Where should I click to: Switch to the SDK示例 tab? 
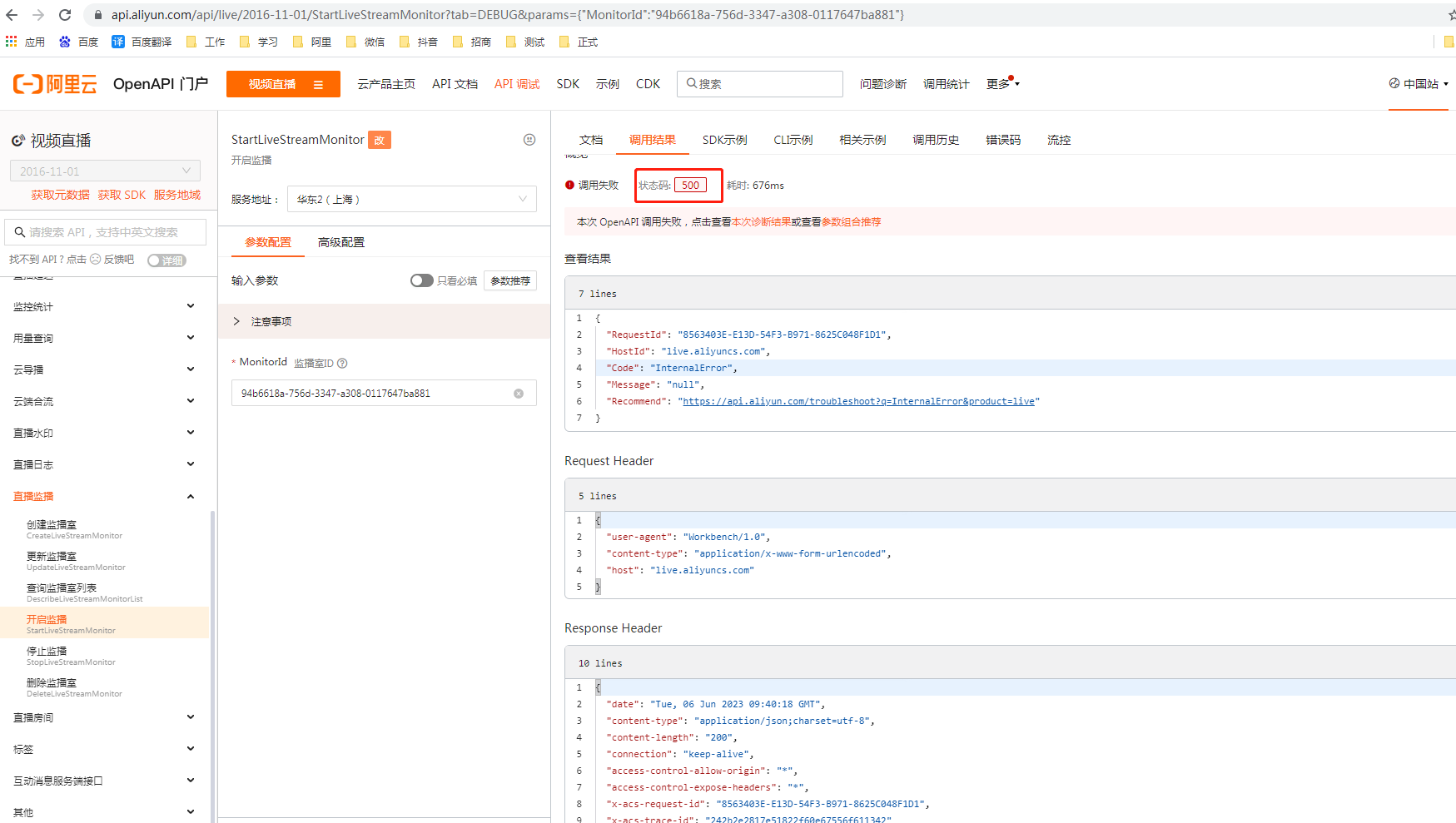[724, 140]
